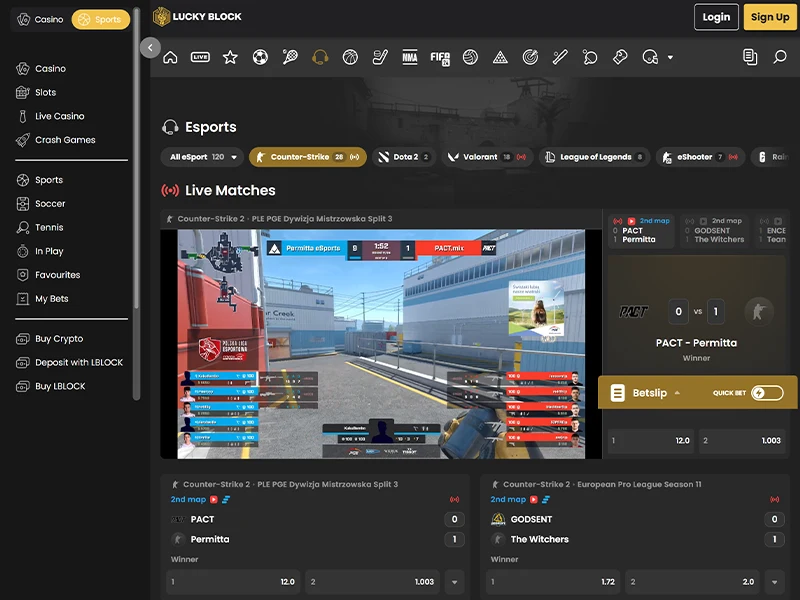Select the MMA sport icon
Image resolution: width=800 pixels, height=600 pixels.
click(x=410, y=57)
